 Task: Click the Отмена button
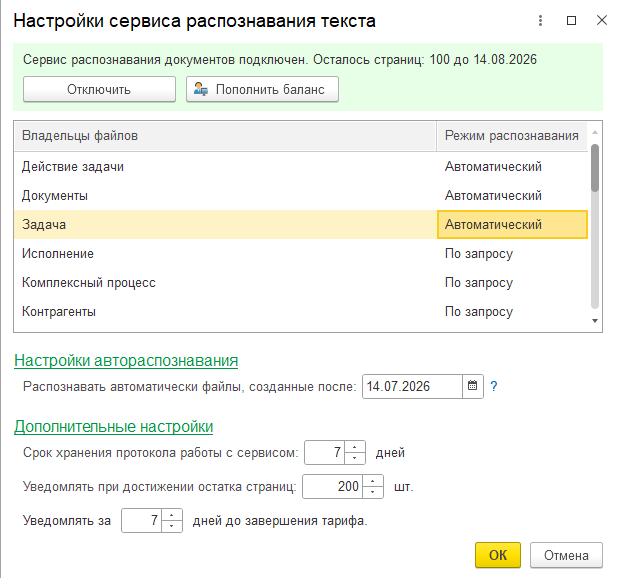click(566, 555)
